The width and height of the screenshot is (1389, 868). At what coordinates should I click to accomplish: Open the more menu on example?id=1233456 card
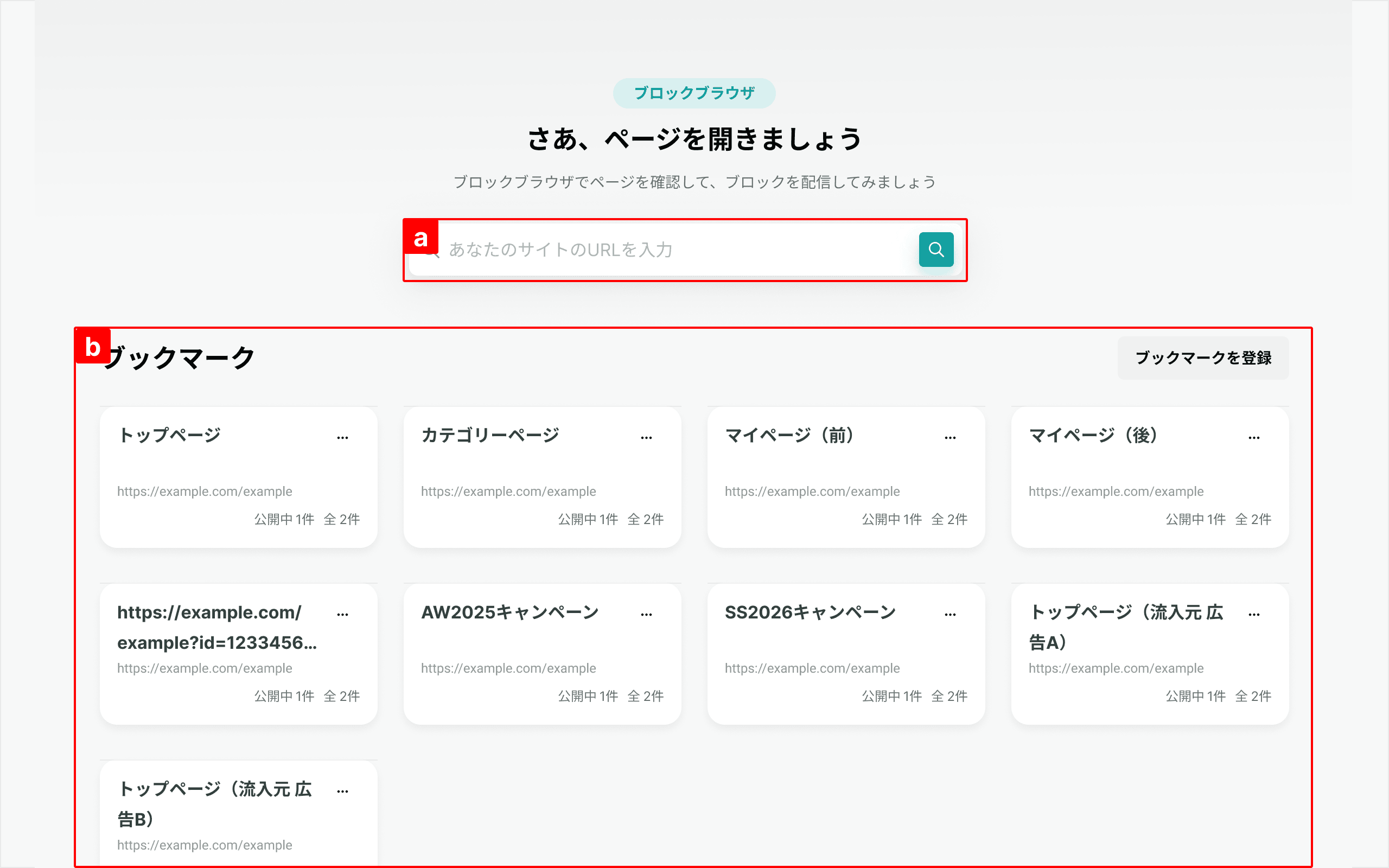[343, 614]
